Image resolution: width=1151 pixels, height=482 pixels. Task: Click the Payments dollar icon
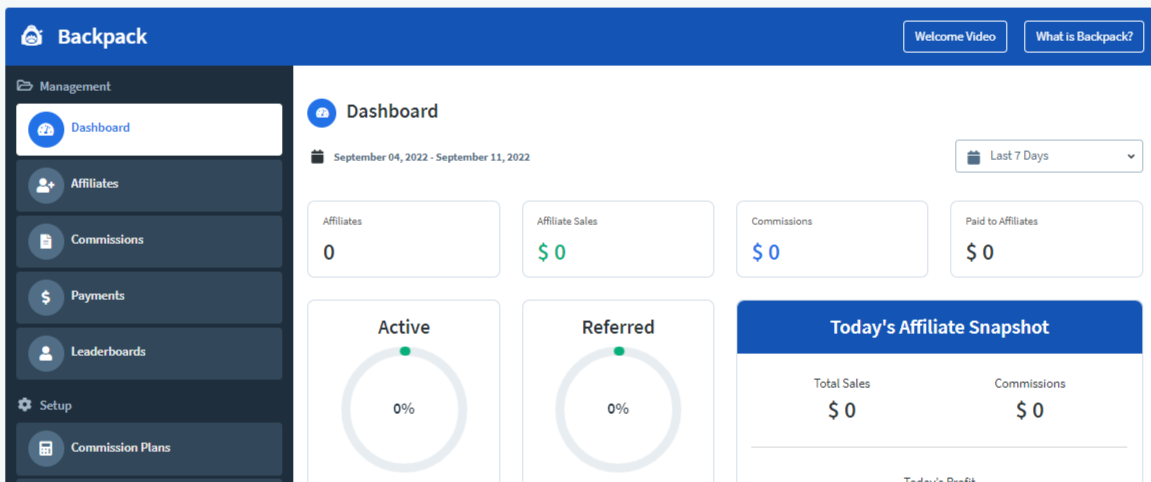pyautogui.click(x=46, y=297)
